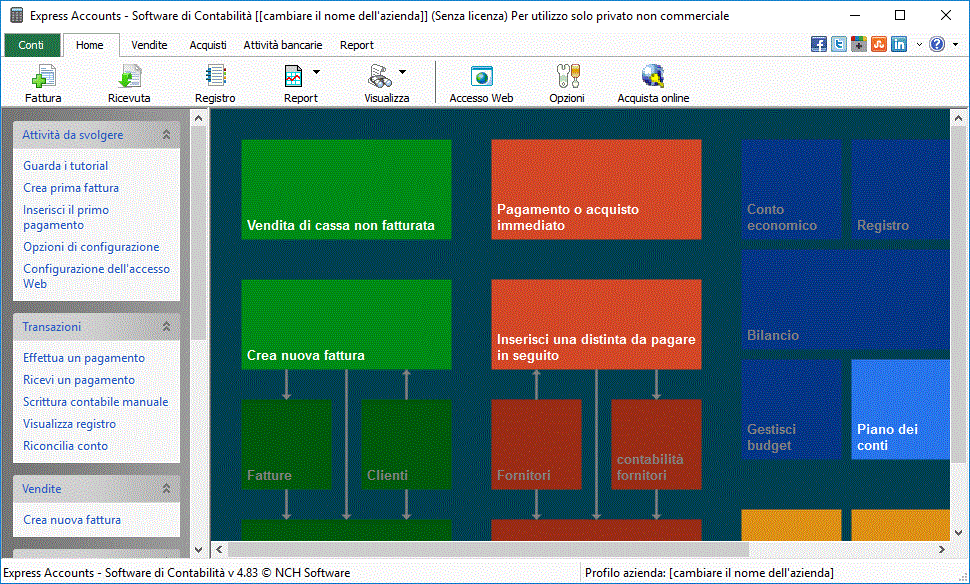Open the Gestisci budget tile
Screen dimensions: 970x584
pos(791,410)
